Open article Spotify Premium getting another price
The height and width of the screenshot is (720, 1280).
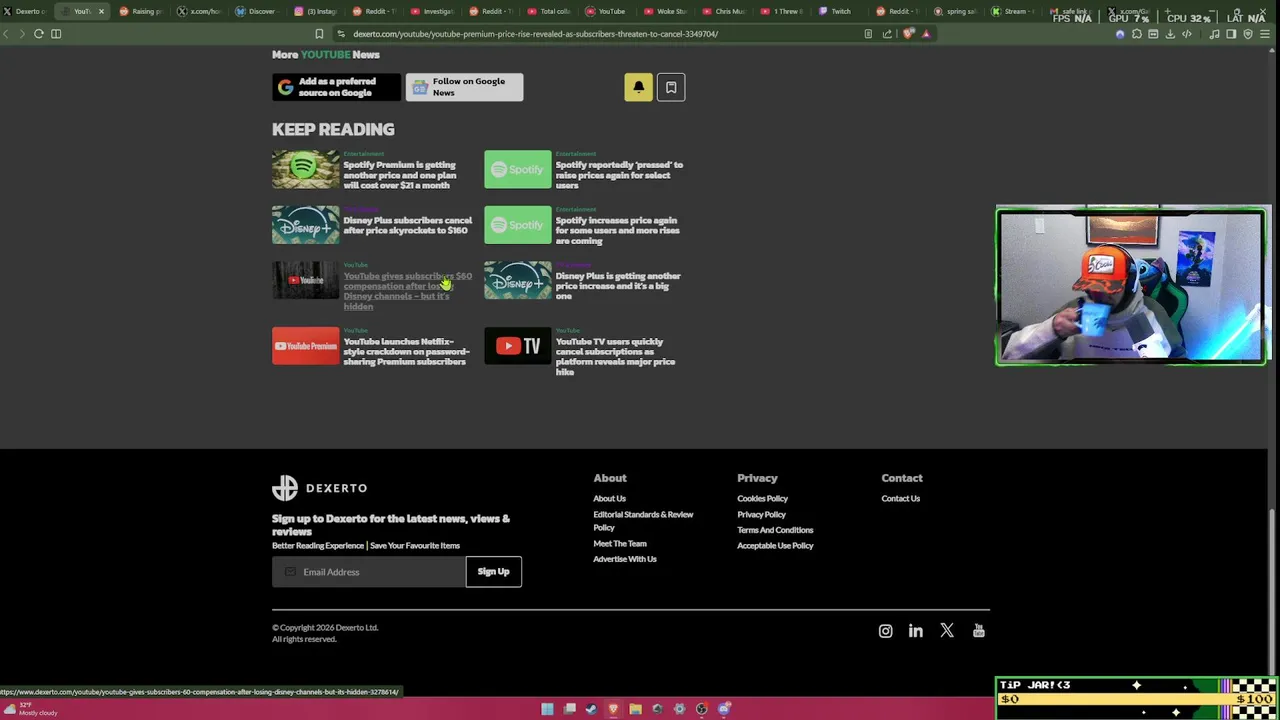point(400,175)
